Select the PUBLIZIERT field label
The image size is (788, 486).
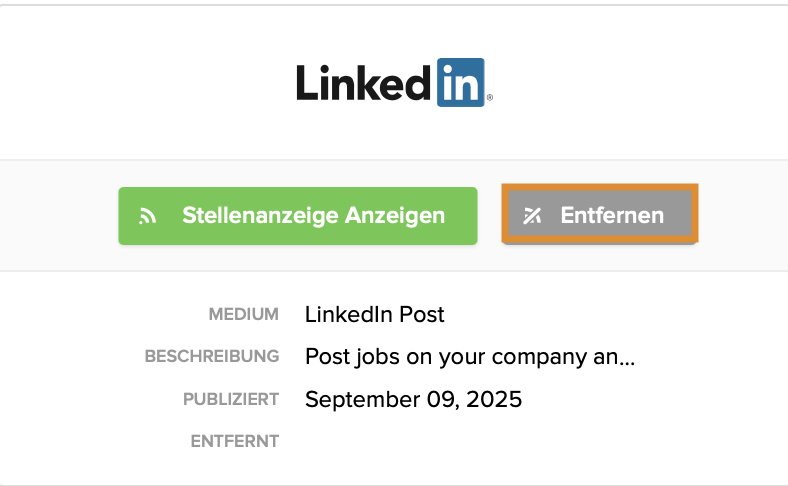pyautogui.click(x=230, y=399)
